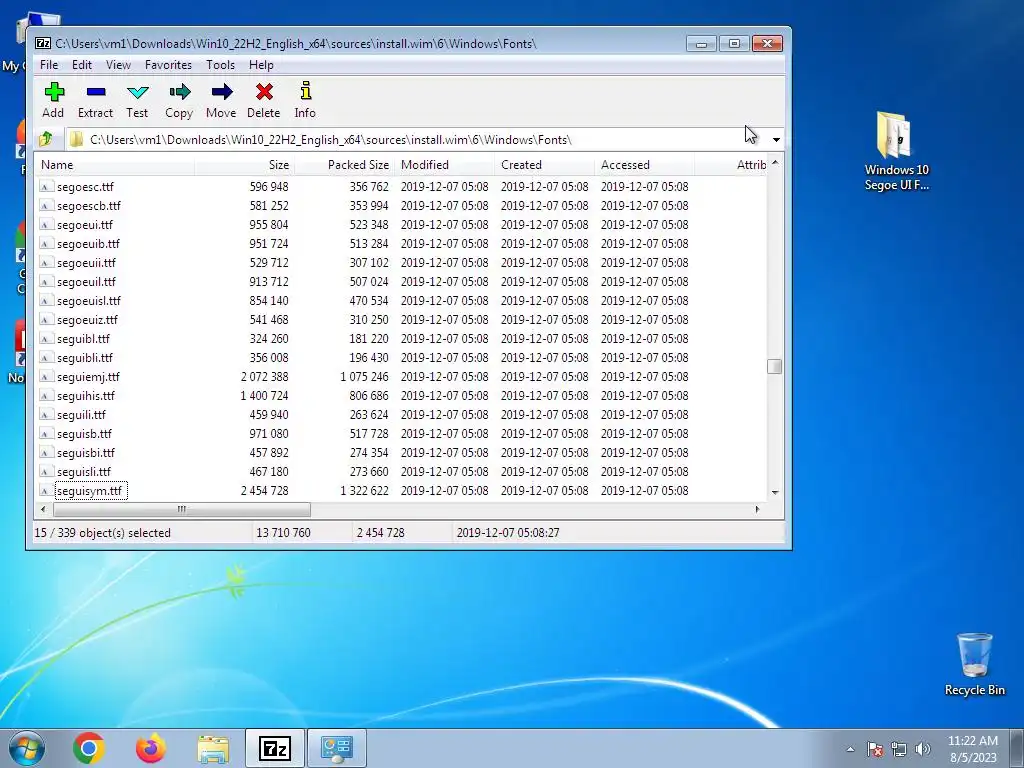Select the segoescb.ttf file name
This screenshot has height=768, width=1024.
pyautogui.click(x=89, y=206)
